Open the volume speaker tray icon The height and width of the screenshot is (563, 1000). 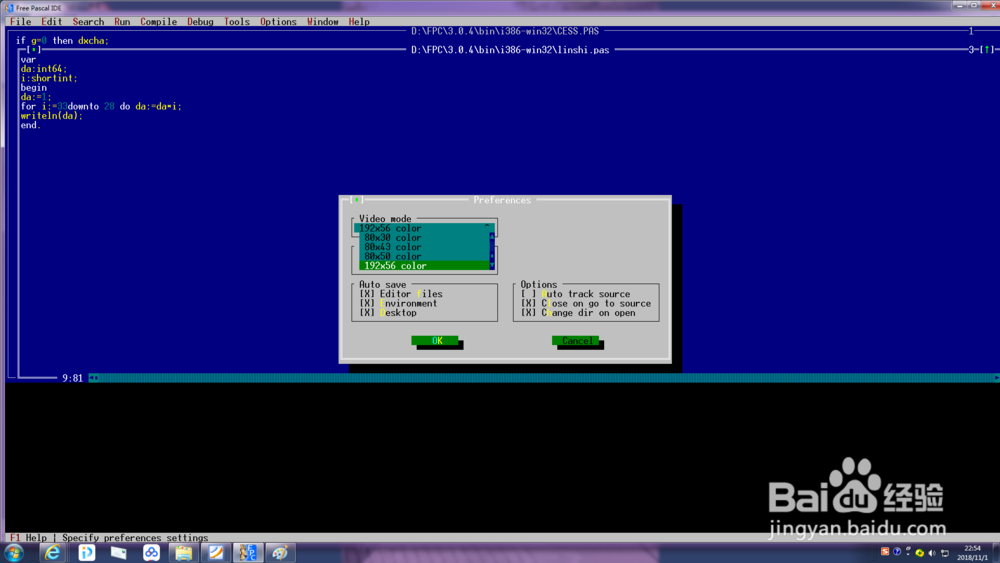click(932, 553)
